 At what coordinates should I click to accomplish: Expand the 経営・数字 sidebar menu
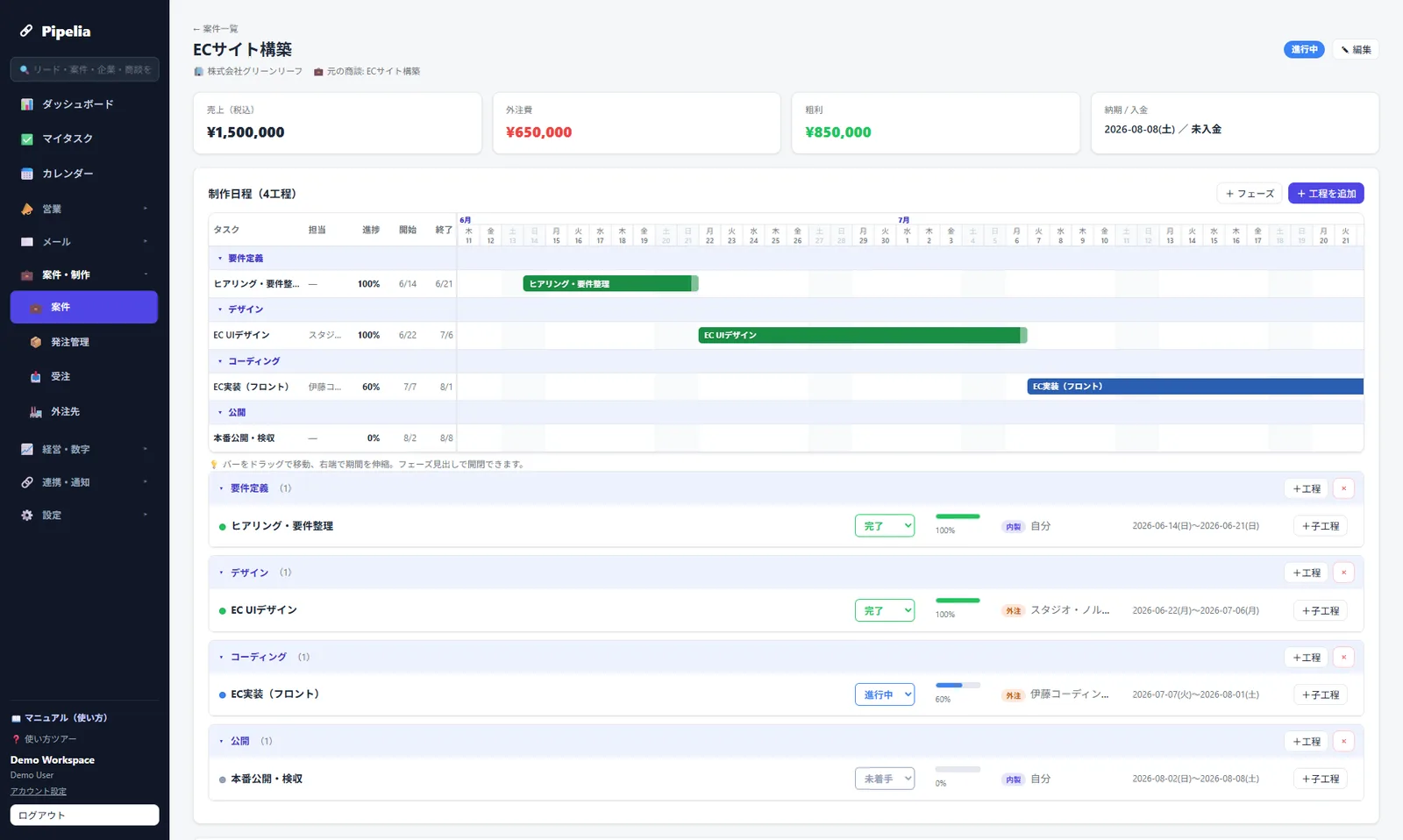pyautogui.click(x=84, y=449)
